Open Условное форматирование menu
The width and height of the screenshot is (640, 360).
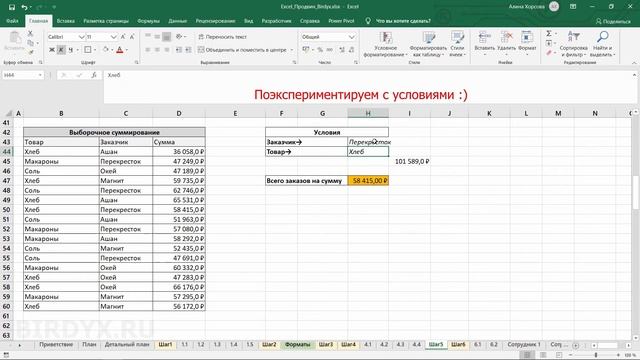(x=385, y=44)
